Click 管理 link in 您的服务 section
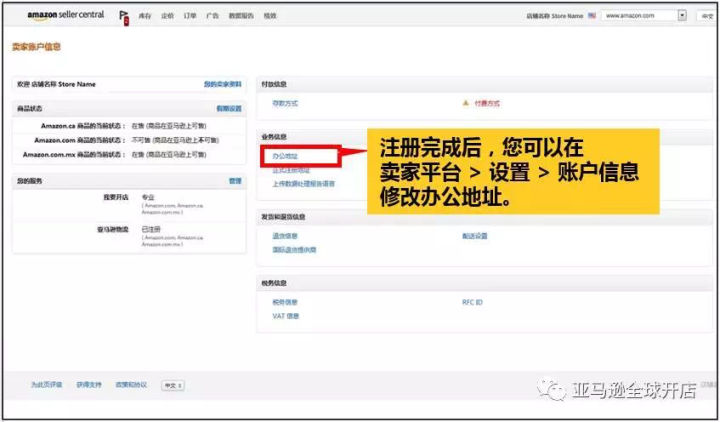 pyautogui.click(x=235, y=181)
